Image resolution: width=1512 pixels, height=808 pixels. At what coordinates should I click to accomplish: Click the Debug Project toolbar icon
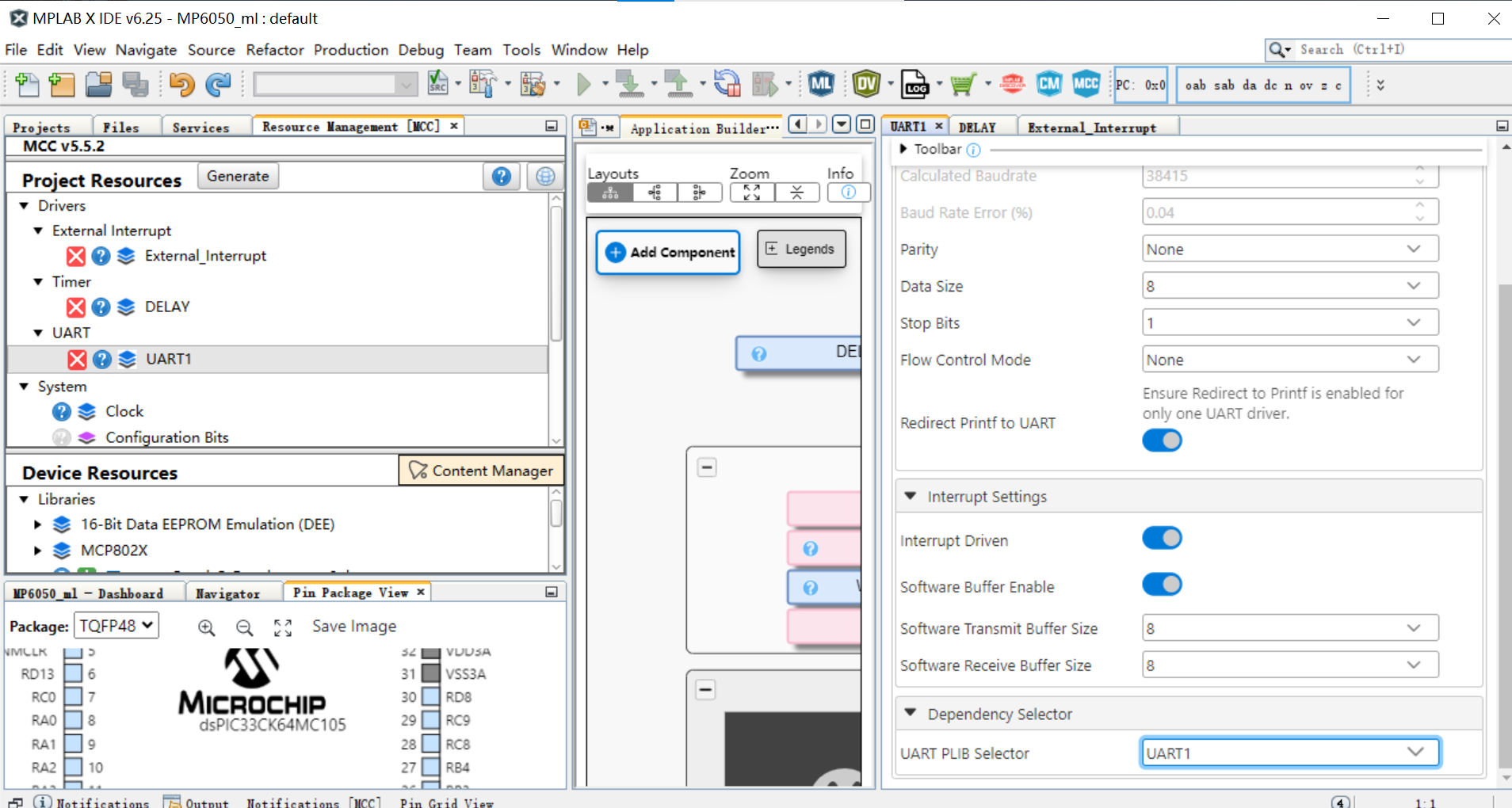coord(765,84)
